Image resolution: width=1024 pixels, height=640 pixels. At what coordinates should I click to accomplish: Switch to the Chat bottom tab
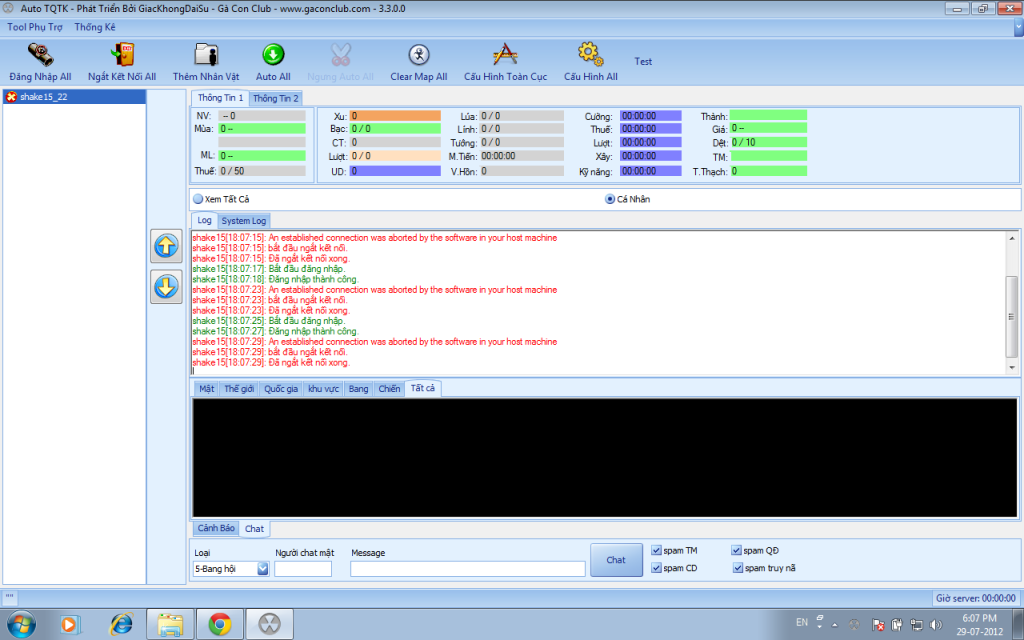[255, 528]
